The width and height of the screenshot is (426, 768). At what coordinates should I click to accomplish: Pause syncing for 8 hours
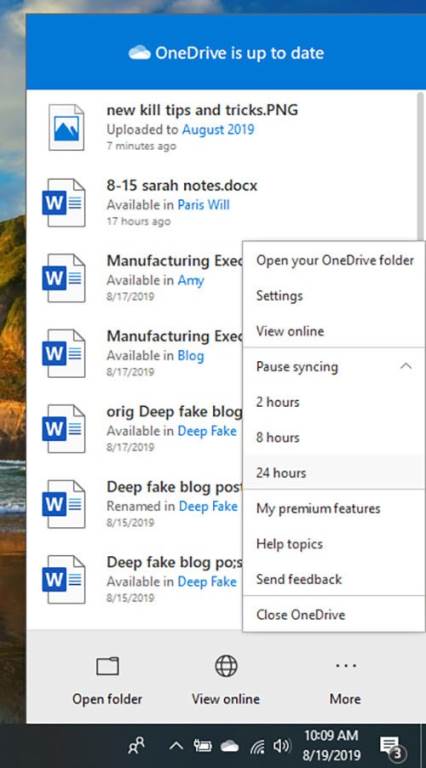coord(334,437)
